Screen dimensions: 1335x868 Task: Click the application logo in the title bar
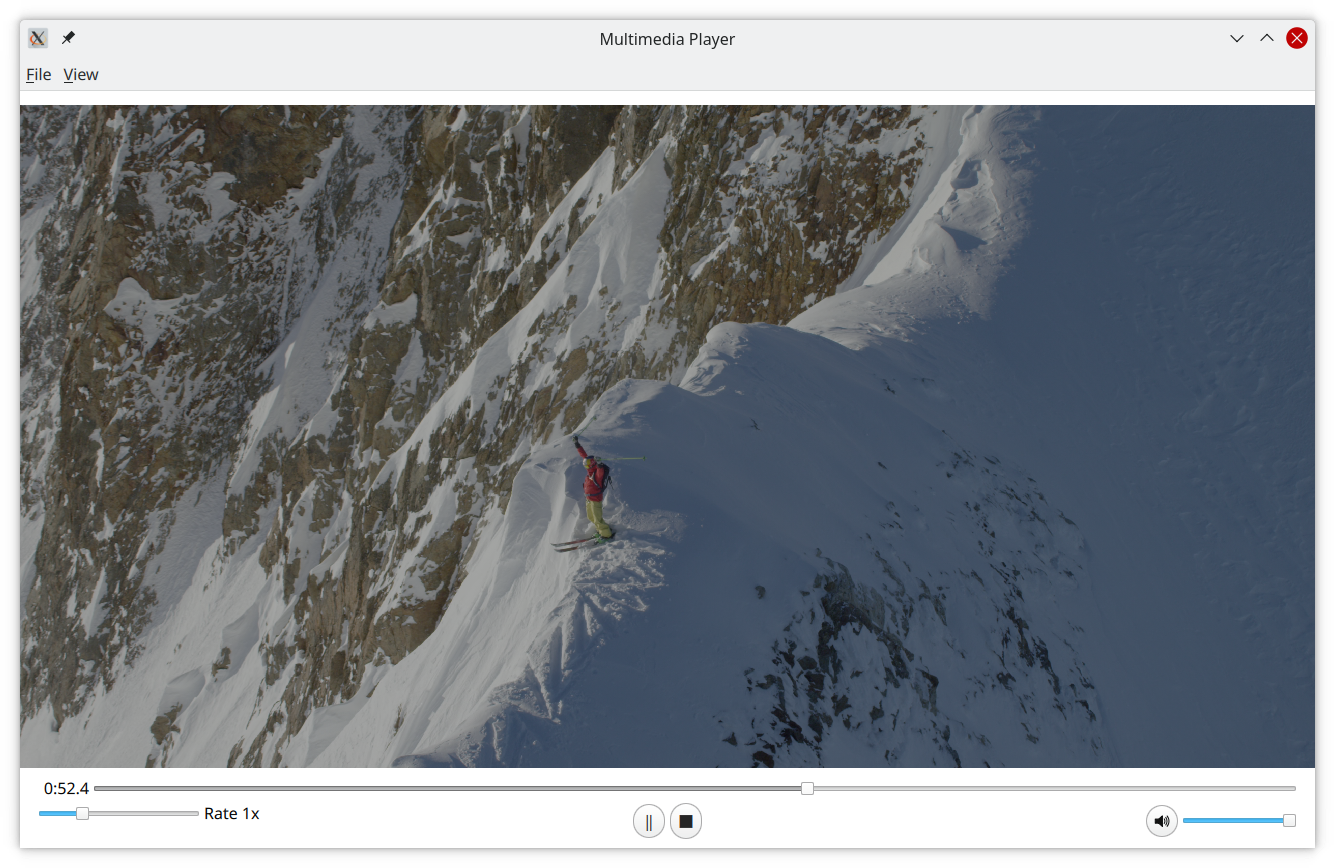pos(37,38)
